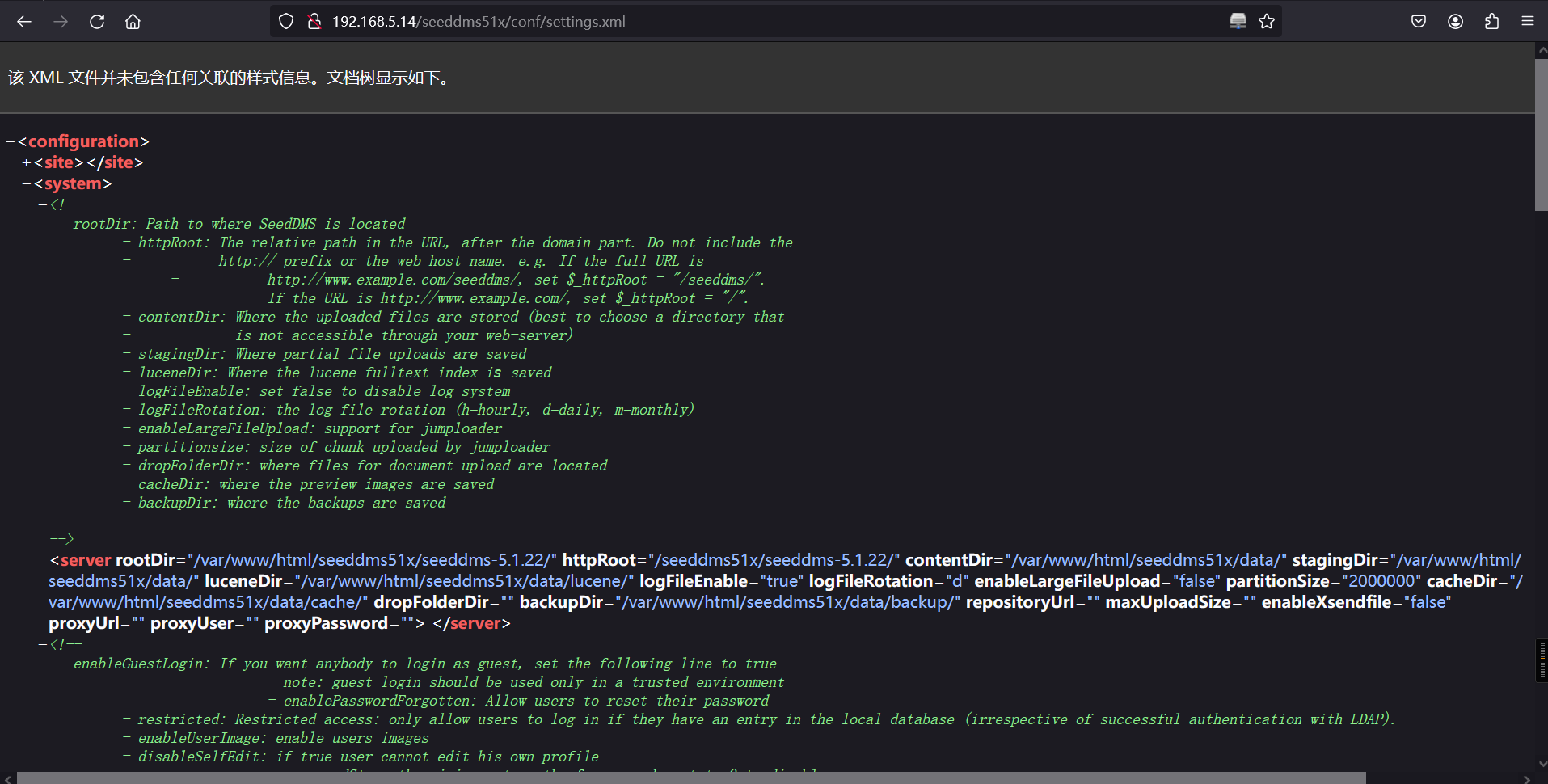Click the maxUploadSize attribute name
This screenshot has height=784, width=1548.
1168,602
